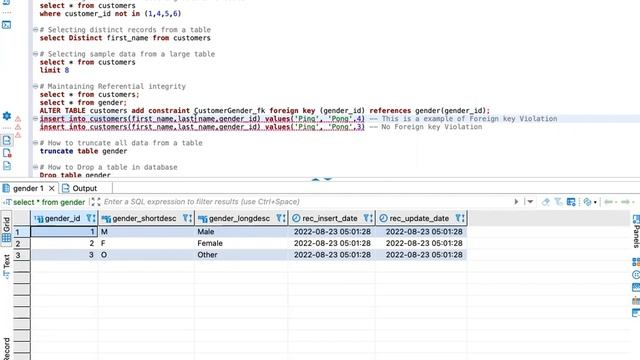Open filter history dropdown arrow
The width and height of the screenshot is (640, 360).
coord(530,202)
